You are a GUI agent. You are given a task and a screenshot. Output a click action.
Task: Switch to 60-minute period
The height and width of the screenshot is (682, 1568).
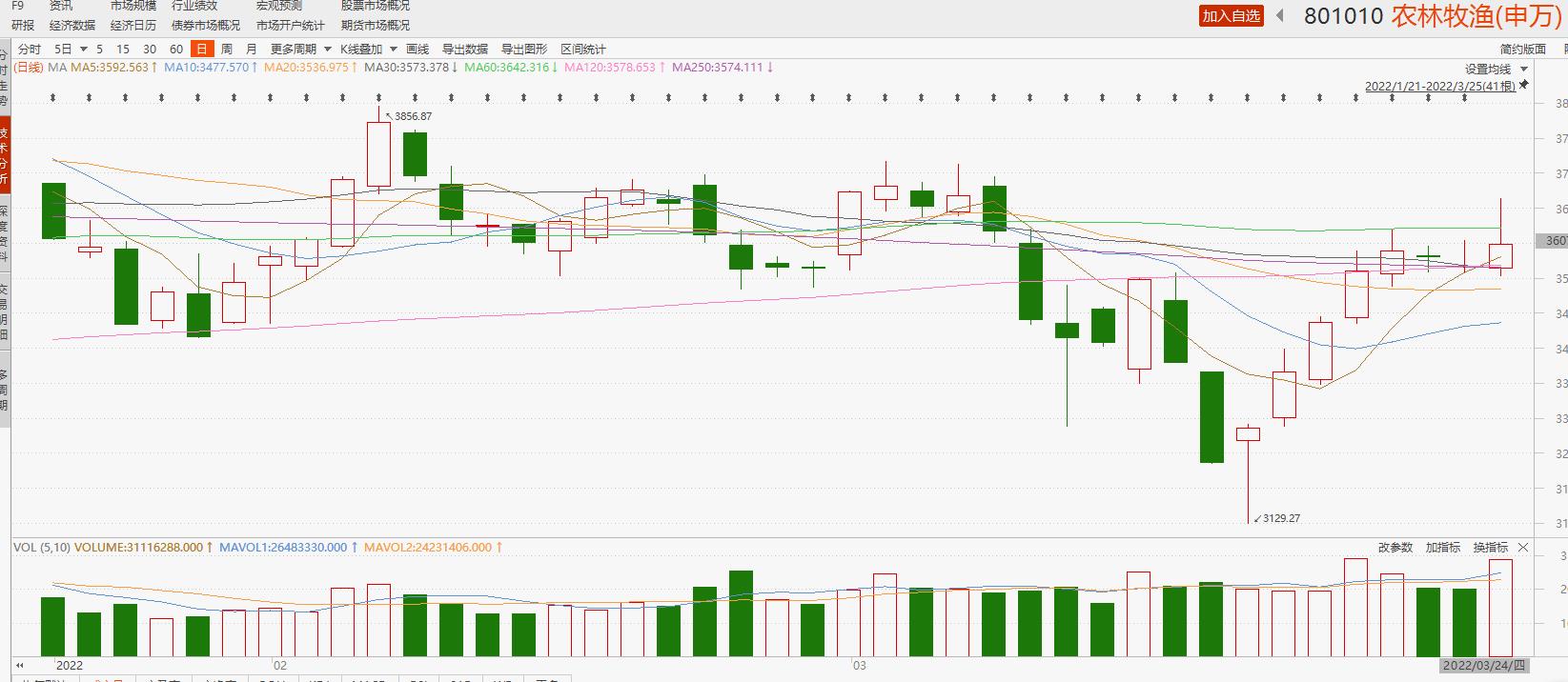click(x=175, y=49)
